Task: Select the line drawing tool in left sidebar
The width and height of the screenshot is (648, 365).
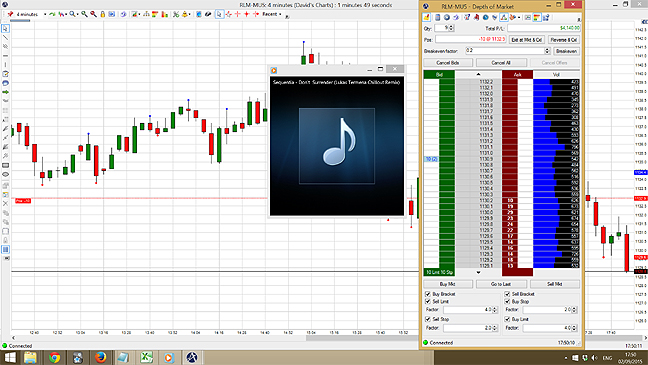Action: [x=5, y=38]
